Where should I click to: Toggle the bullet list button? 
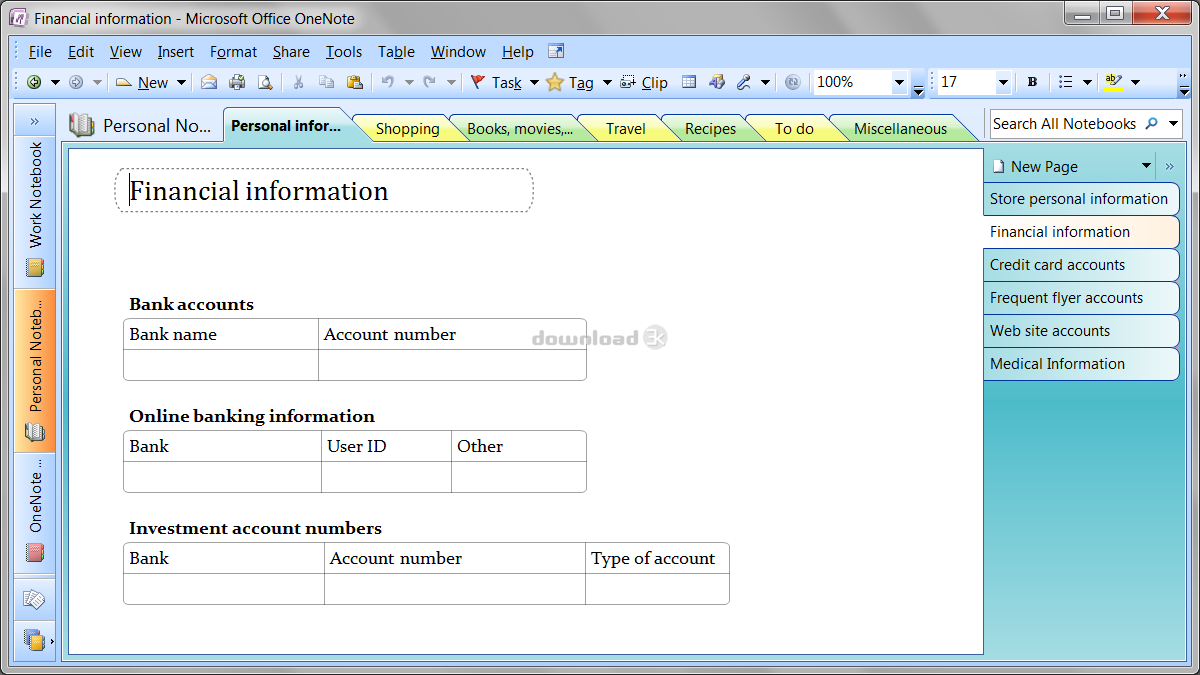point(1066,83)
